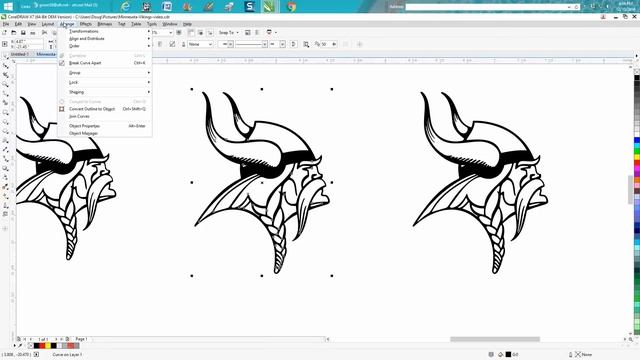
Task: Click the Windows Start button
Action: point(8,6)
